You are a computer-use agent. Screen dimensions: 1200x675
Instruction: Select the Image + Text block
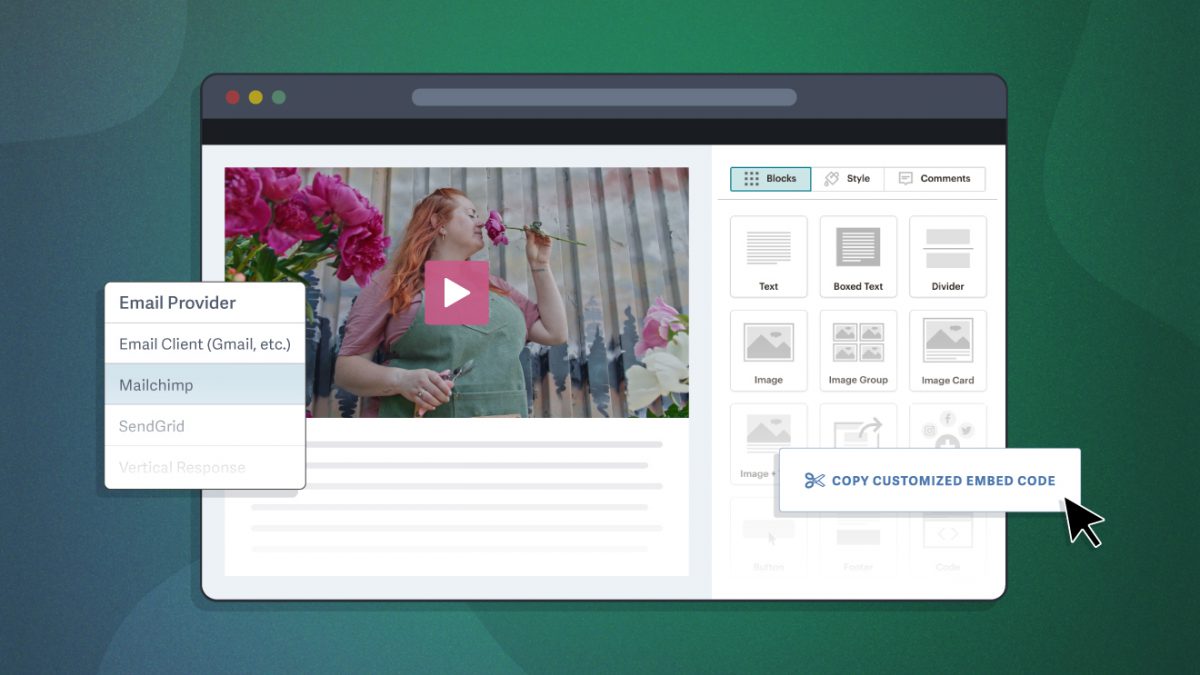[x=768, y=440]
